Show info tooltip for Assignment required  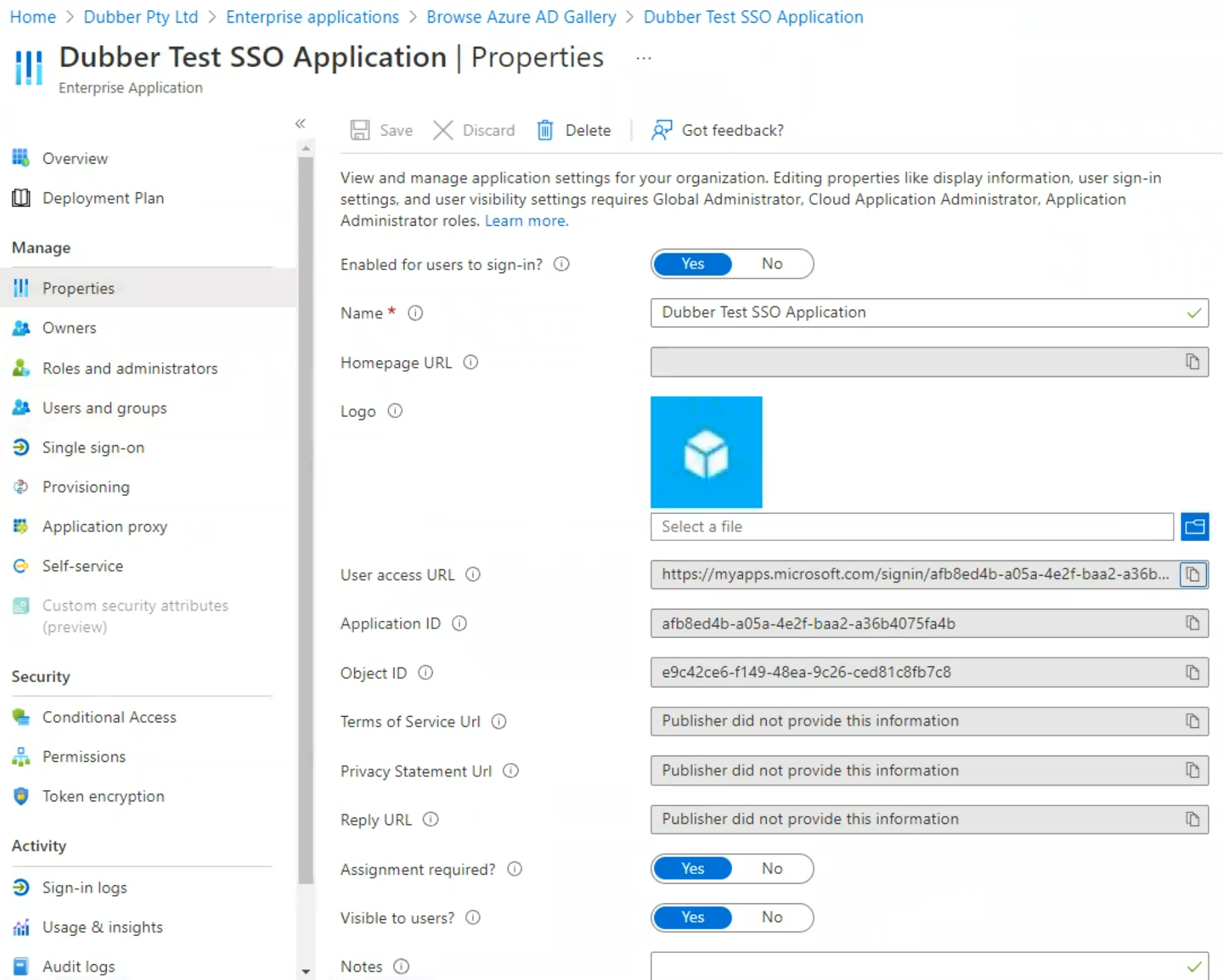pos(515,869)
